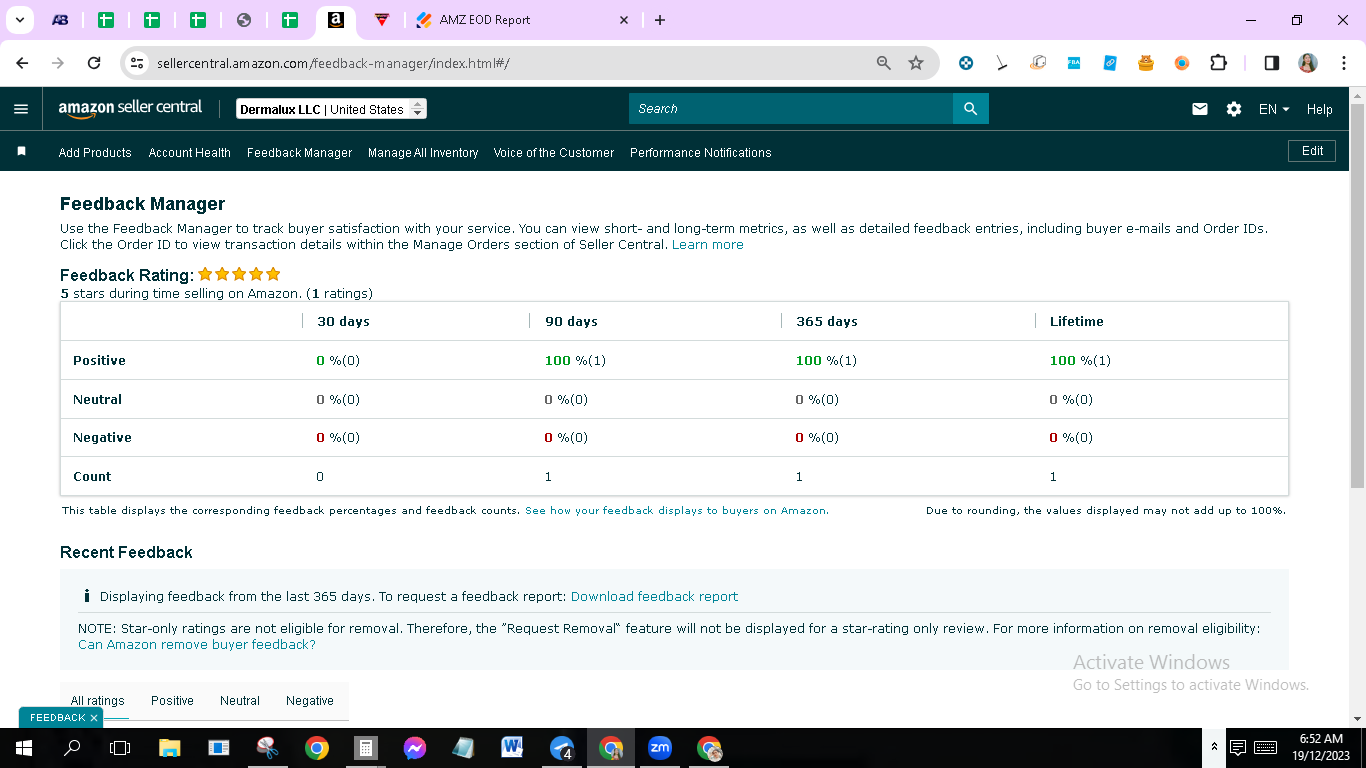Open the Seller Central hamburger menu
The height and width of the screenshot is (768, 1366).
pos(21,109)
